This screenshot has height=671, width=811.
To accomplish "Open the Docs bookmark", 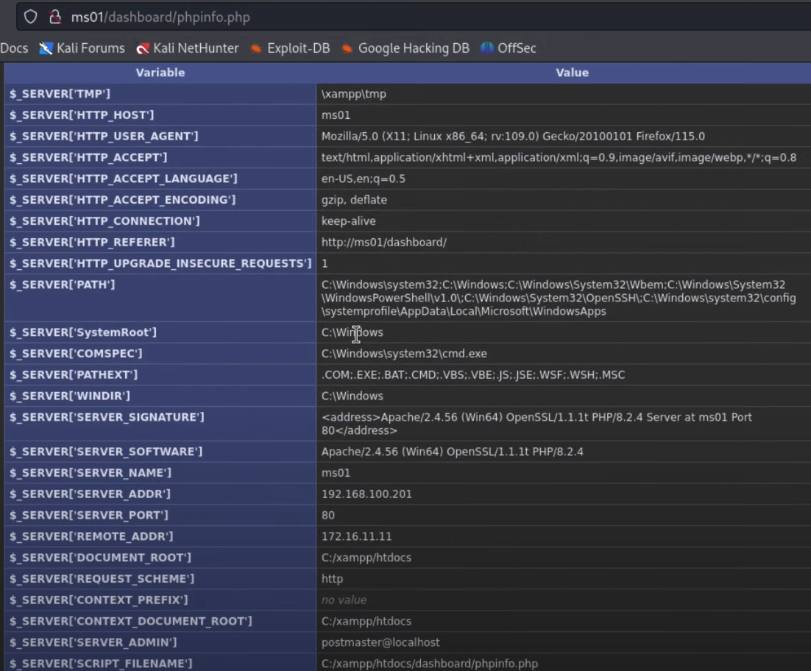I will click(14, 48).
